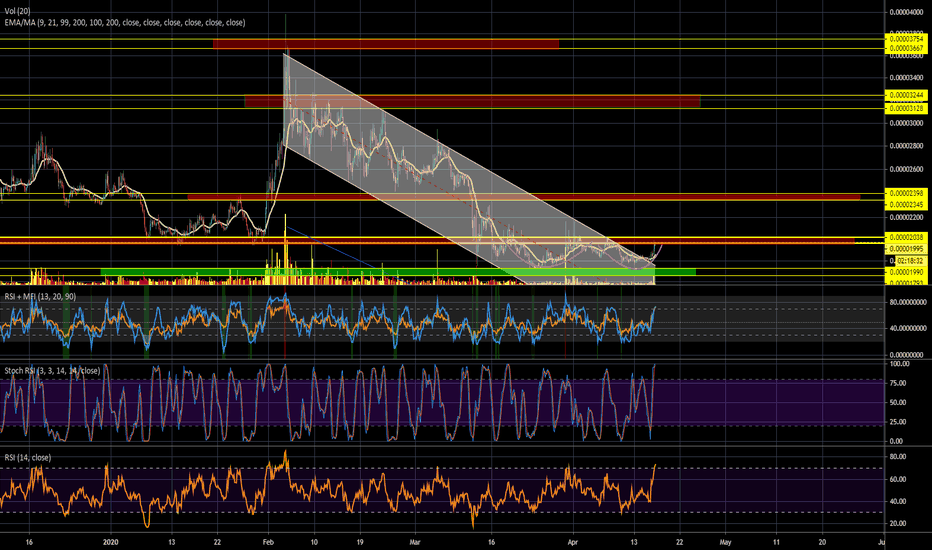Viewport: 932px width, 550px height.
Task: Click the 0.00003000 price axis tick
Action: 906,123
